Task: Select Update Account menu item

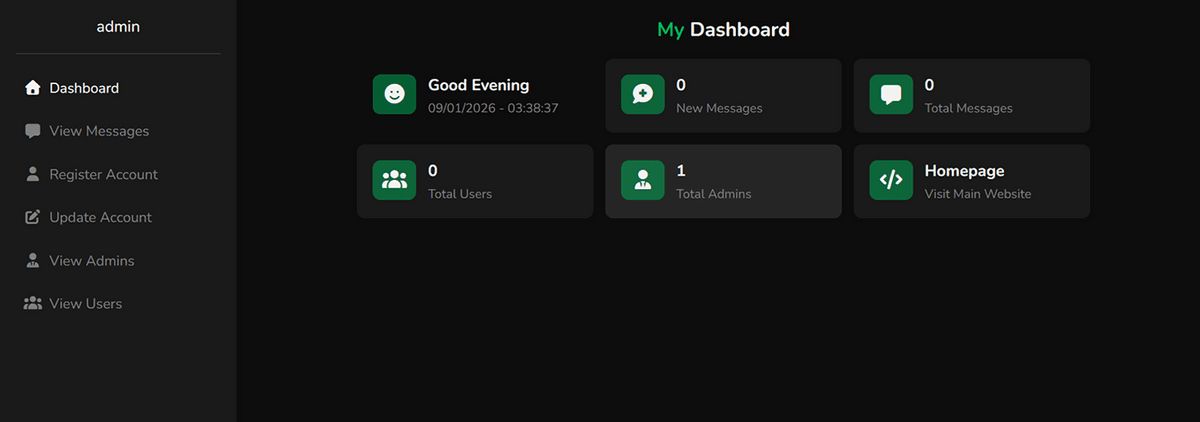Action: 100,217
